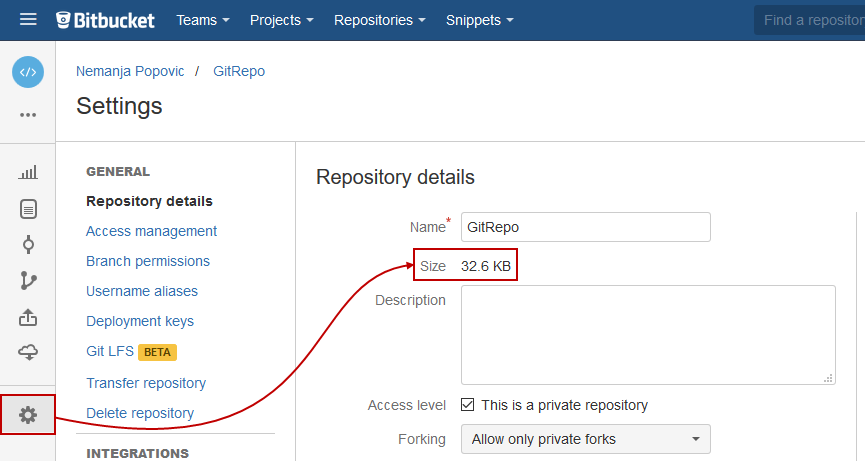Open the Downloads cloud icon
The height and width of the screenshot is (461, 865).
click(x=28, y=351)
